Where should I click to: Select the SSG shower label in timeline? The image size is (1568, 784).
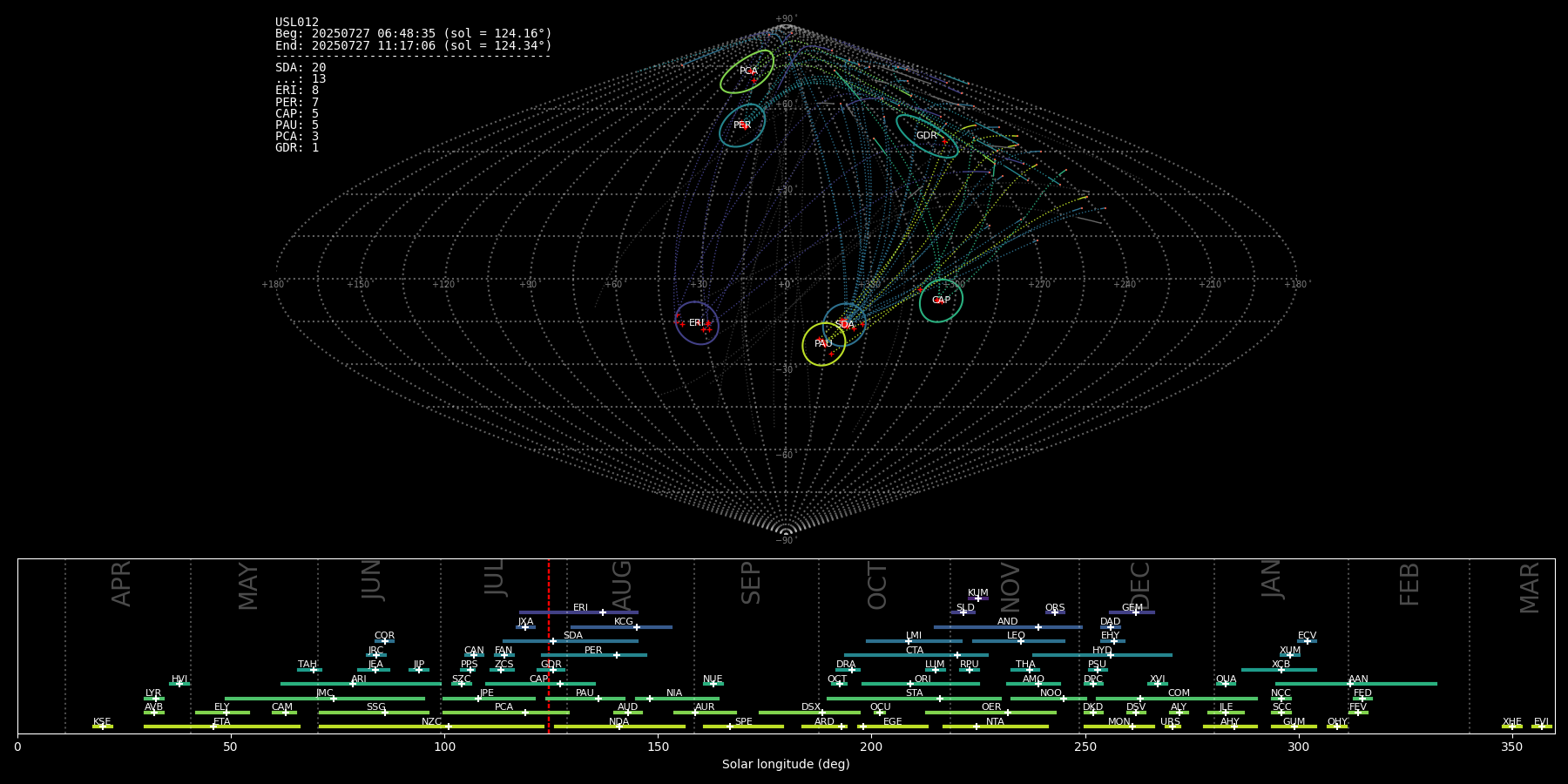(375, 707)
